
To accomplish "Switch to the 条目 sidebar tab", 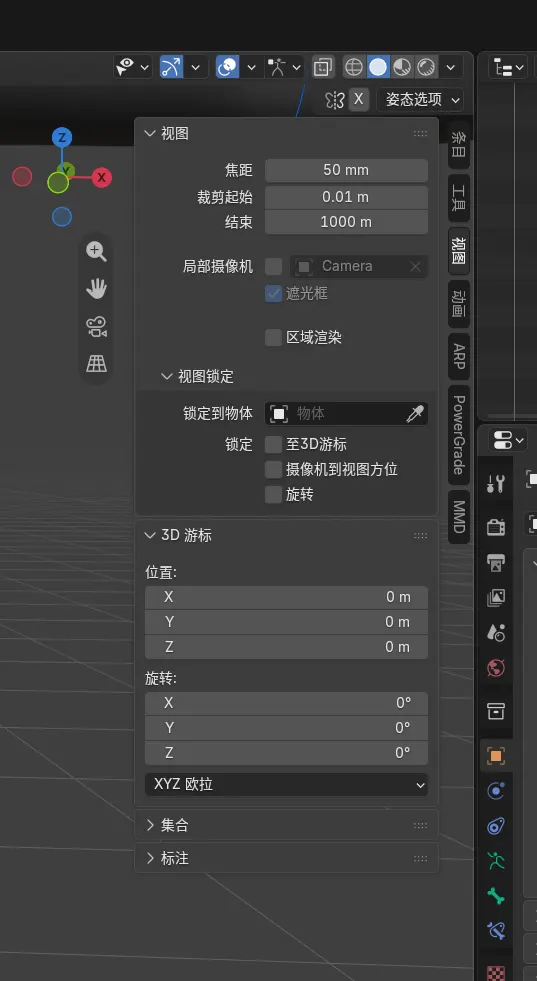I will (x=459, y=144).
